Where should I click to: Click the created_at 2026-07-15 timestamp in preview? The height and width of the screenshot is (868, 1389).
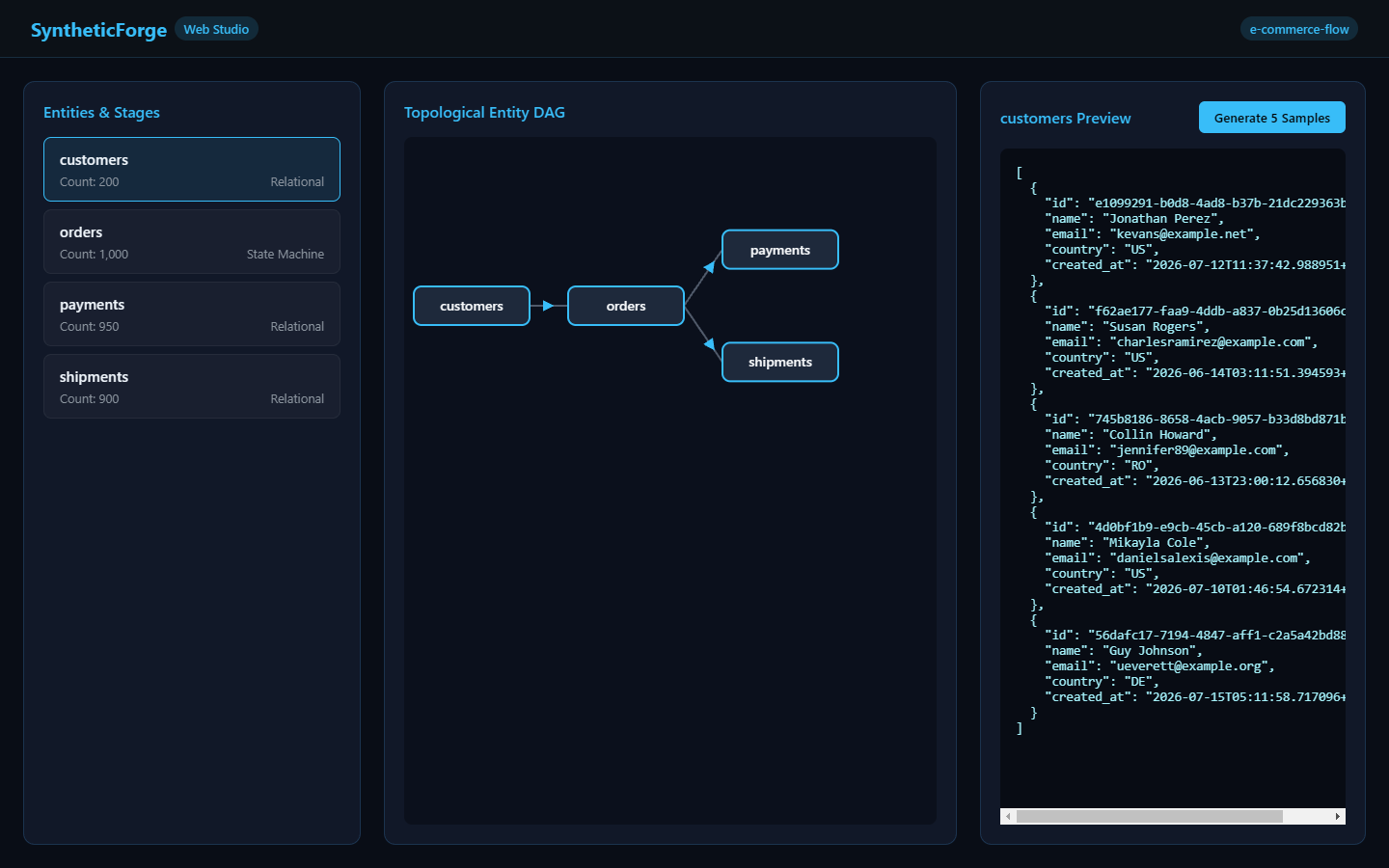(1245, 697)
